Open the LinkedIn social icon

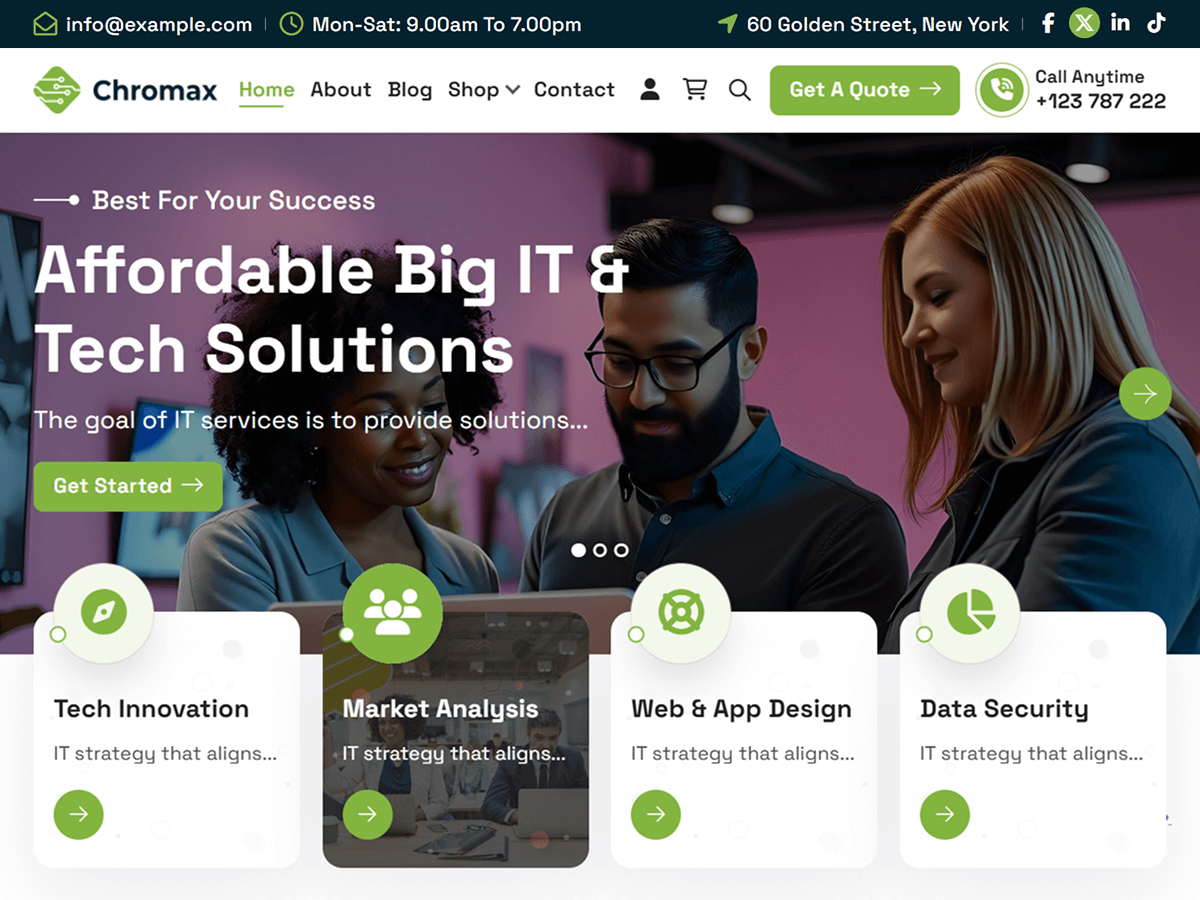click(1121, 23)
